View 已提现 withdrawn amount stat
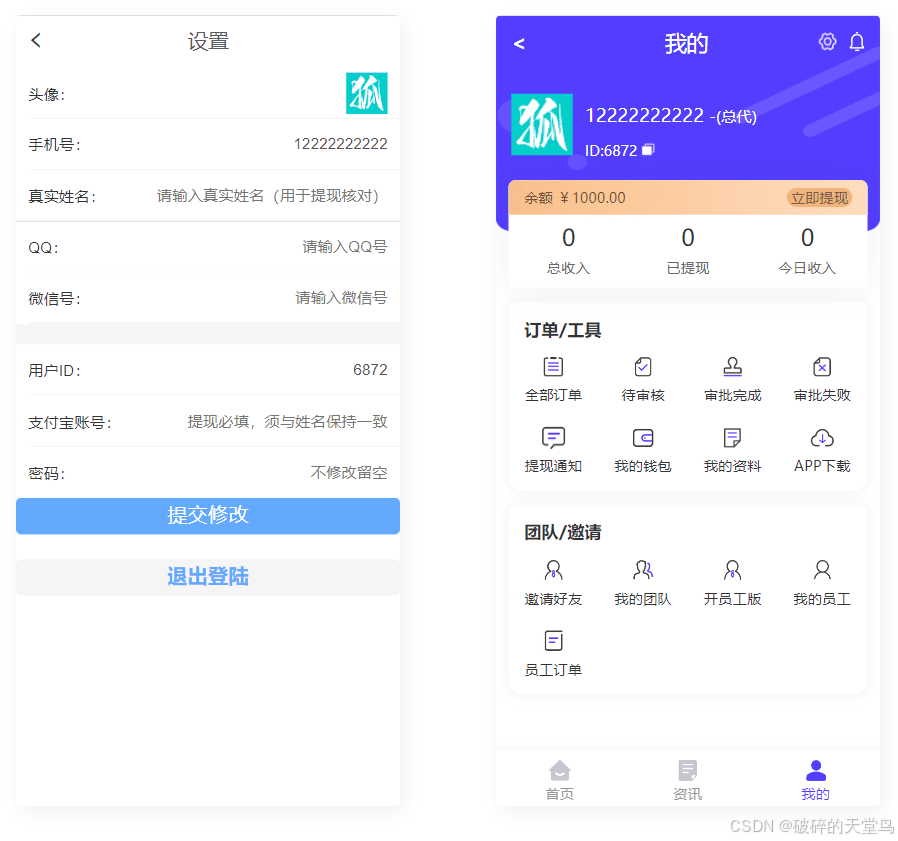The image size is (898, 841). 688,250
